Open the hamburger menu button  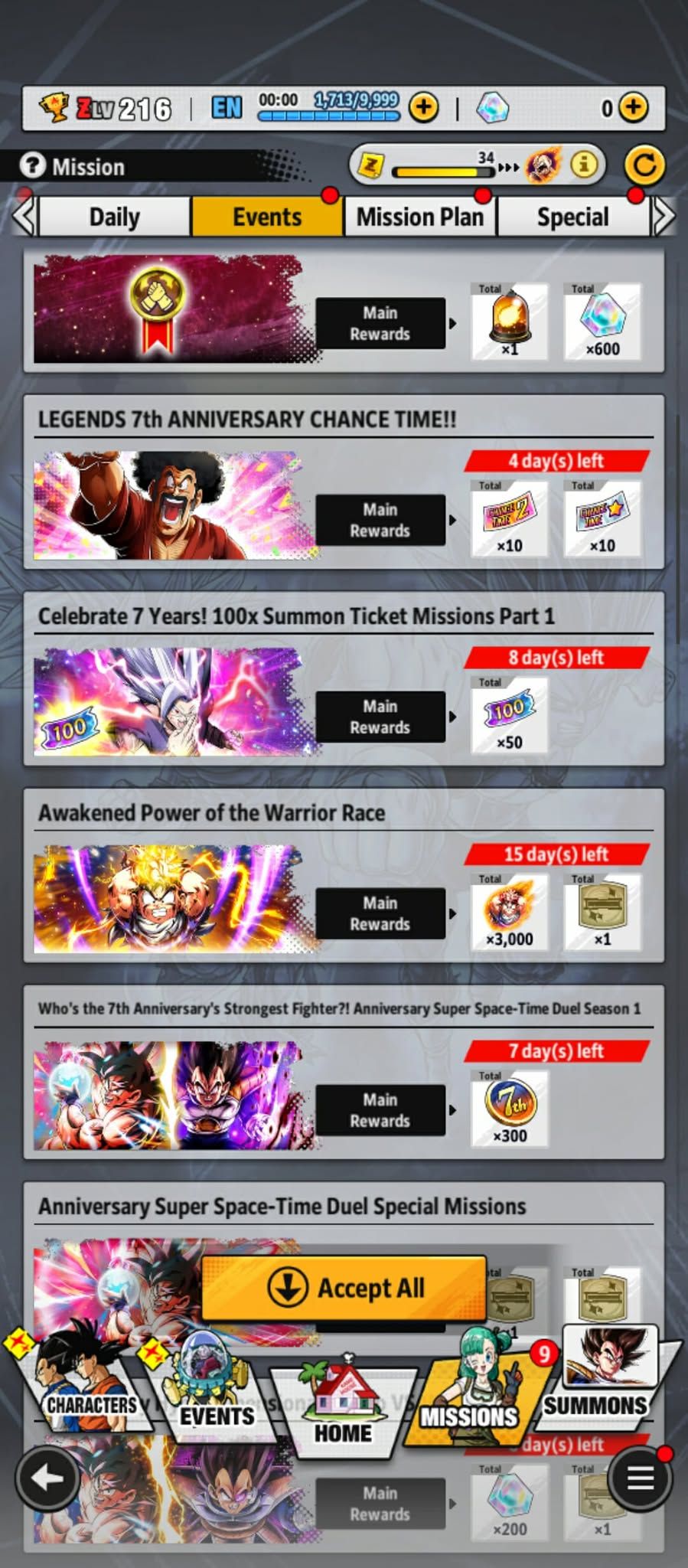(x=641, y=1478)
